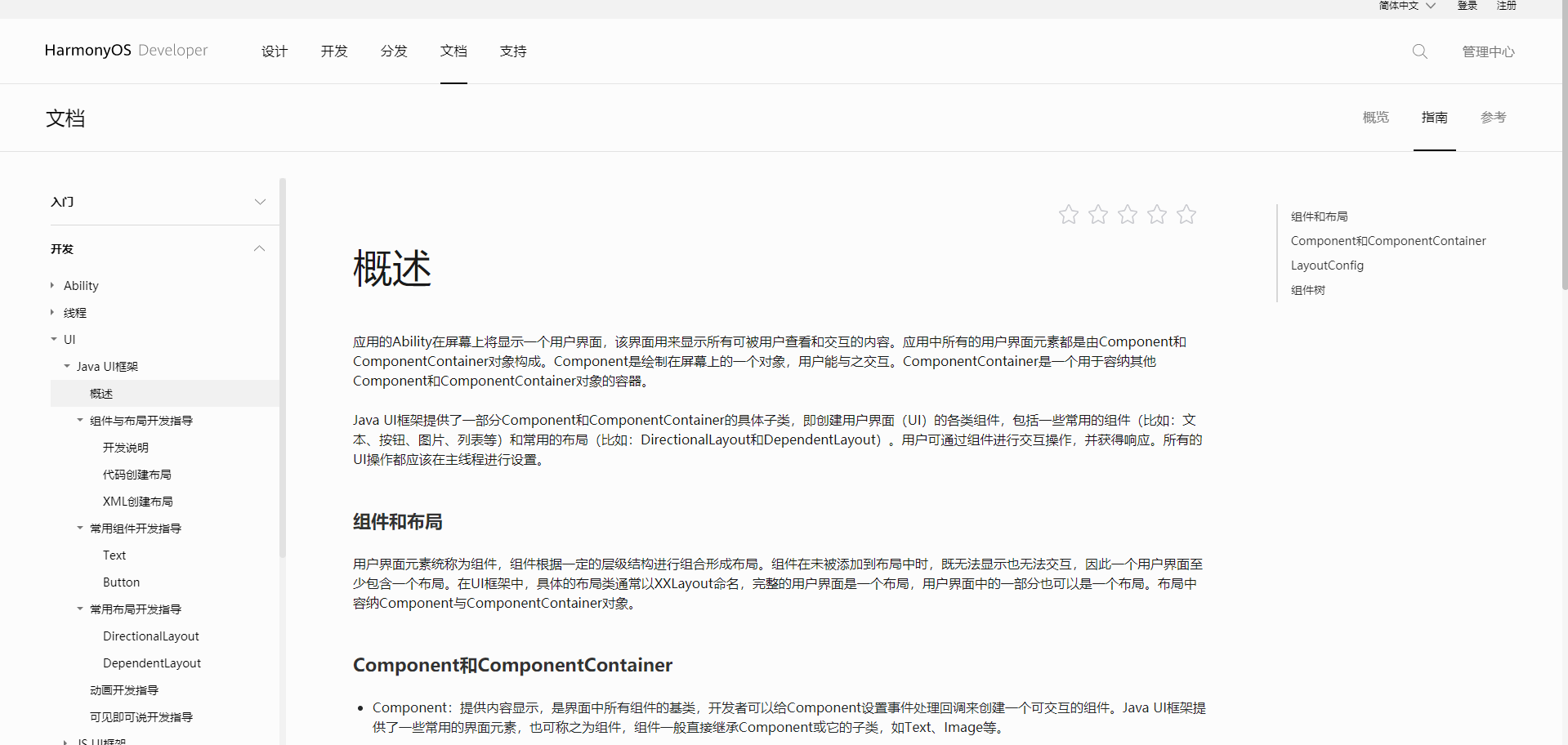Open XML创建布局 in the sidebar
This screenshot has width=1568, height=745.
pos(138,501)
